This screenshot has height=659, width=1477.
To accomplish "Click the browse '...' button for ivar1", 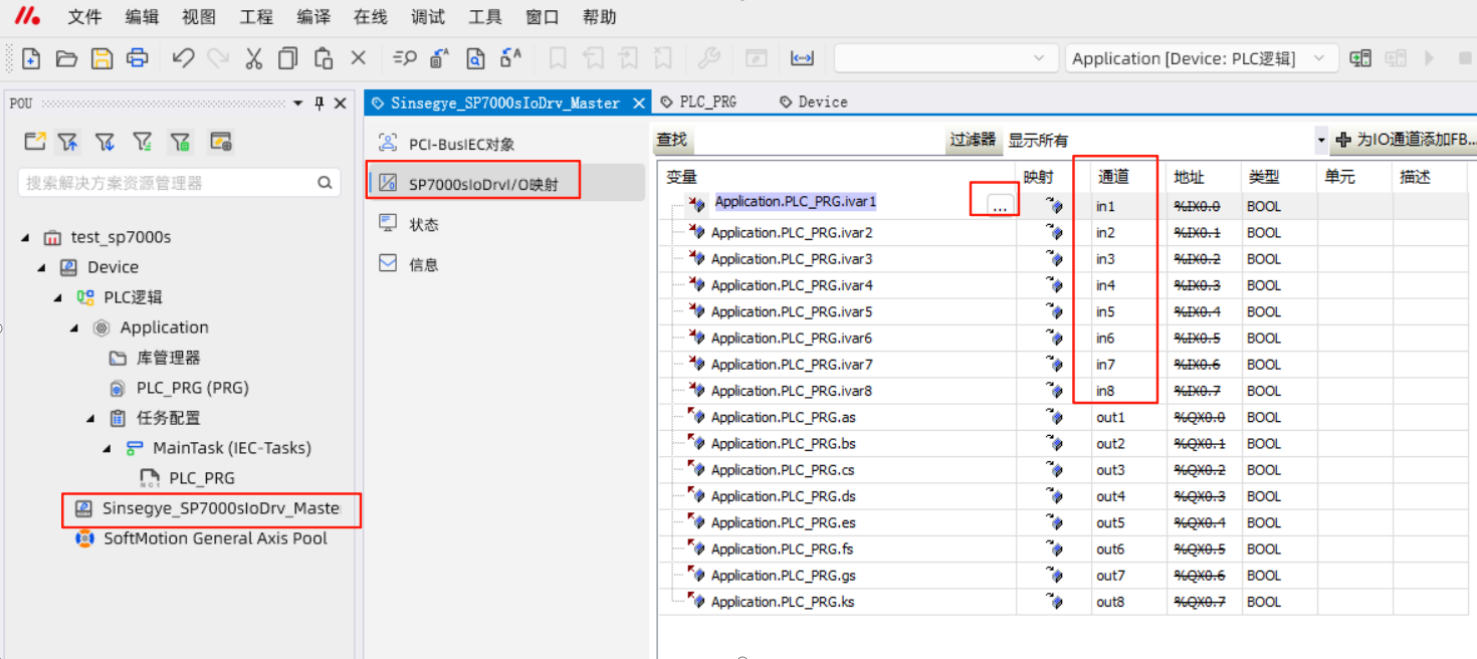I will pyautogui.click(x=1000, y=205).
